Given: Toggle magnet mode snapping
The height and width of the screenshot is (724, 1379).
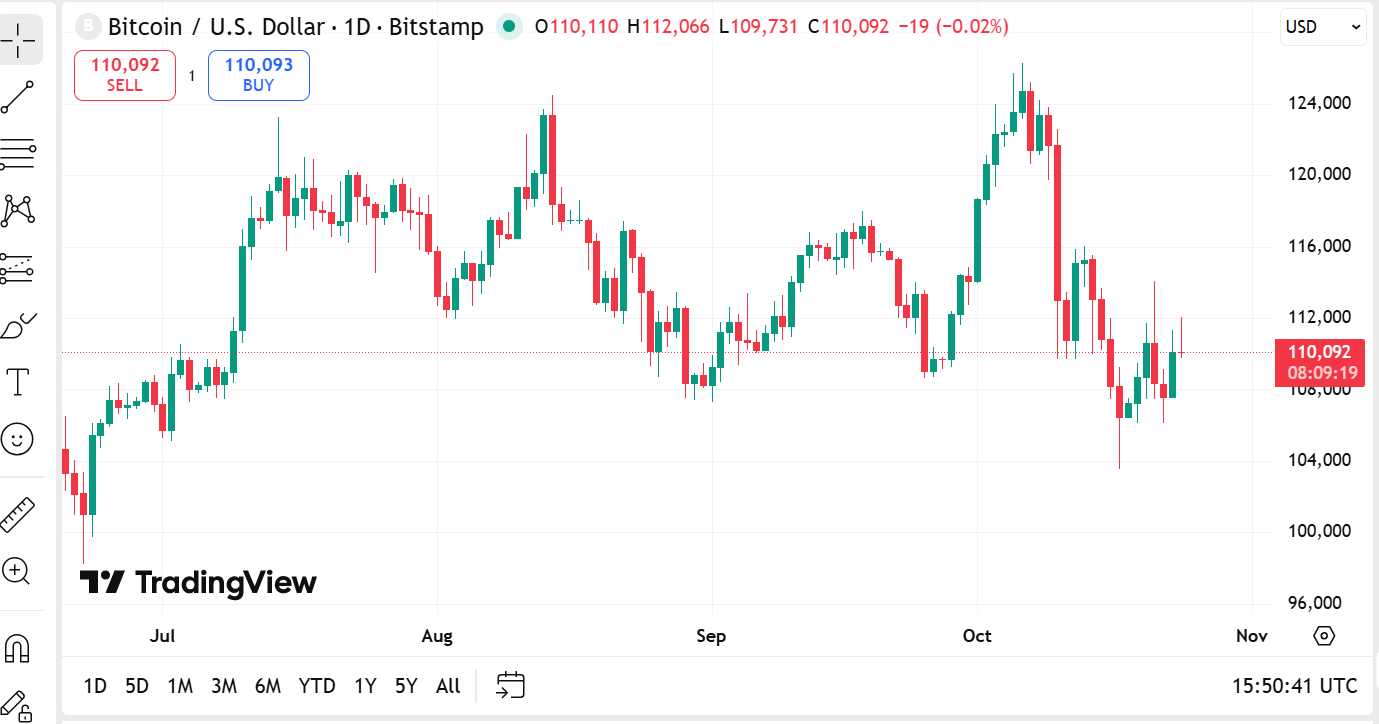Looking at the screenshot, I should [18, 649].
